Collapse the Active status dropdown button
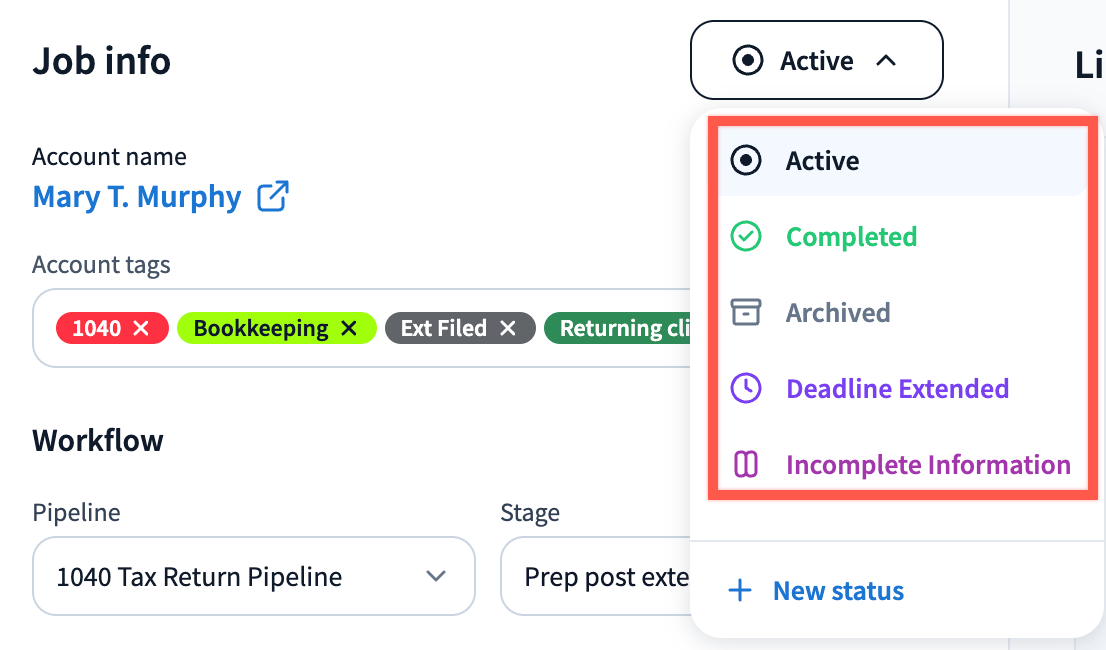Screen dimensions: 1106x650 (x=816, y=61)
